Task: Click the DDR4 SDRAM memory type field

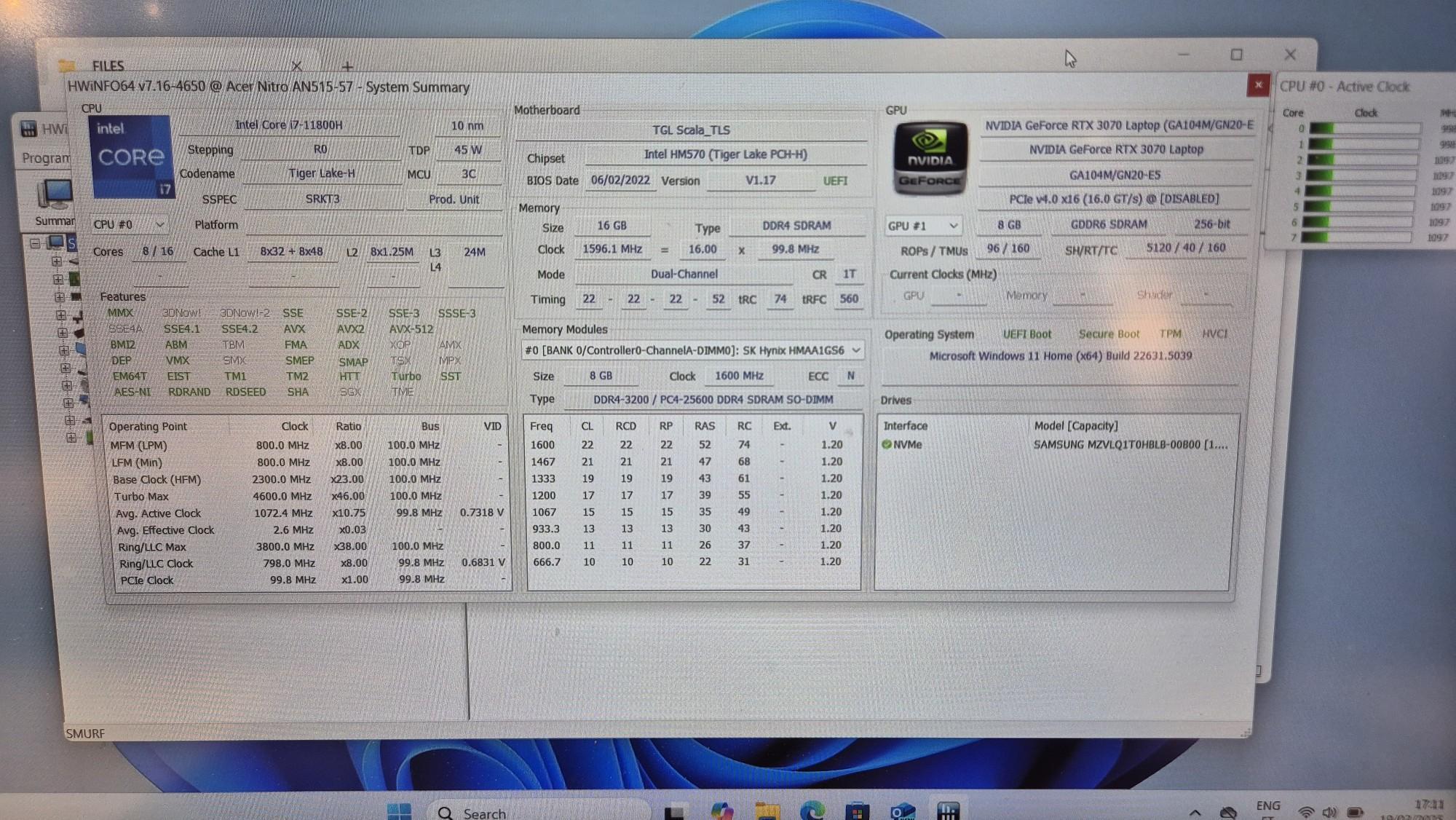Action: coord(796,226)
